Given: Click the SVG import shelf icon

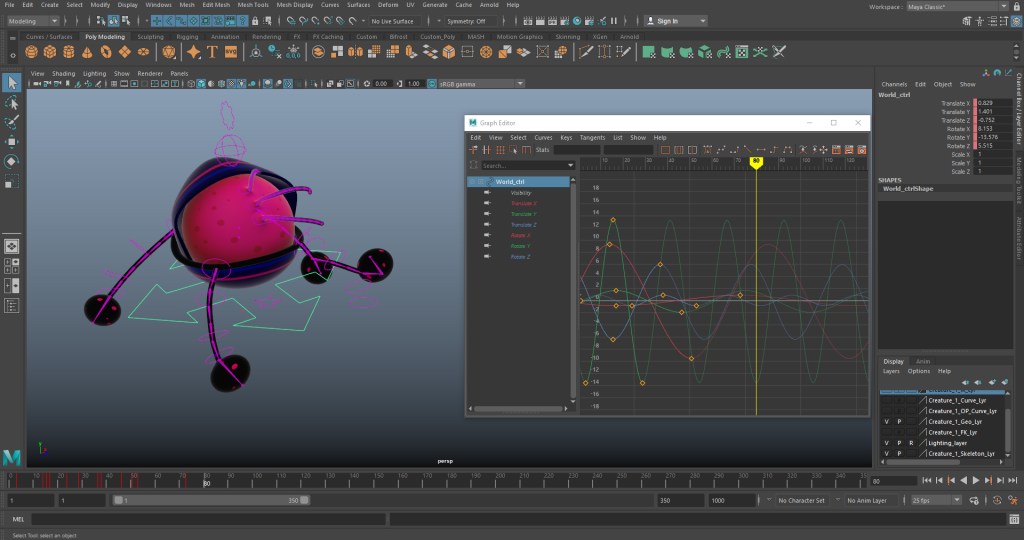Looking at the screenshot, I should point(231,52).
